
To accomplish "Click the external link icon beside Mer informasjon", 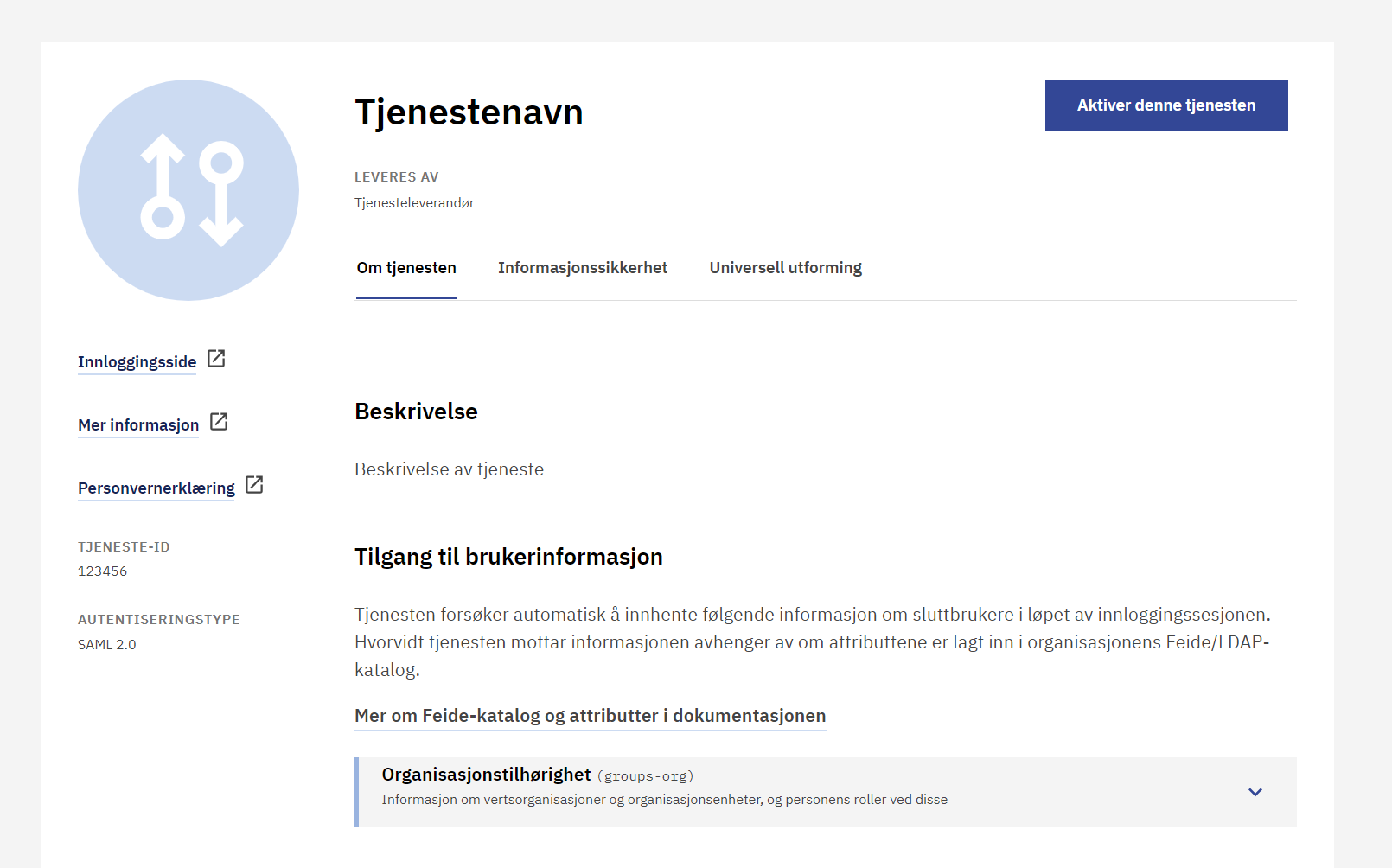I will coord(220,422).
